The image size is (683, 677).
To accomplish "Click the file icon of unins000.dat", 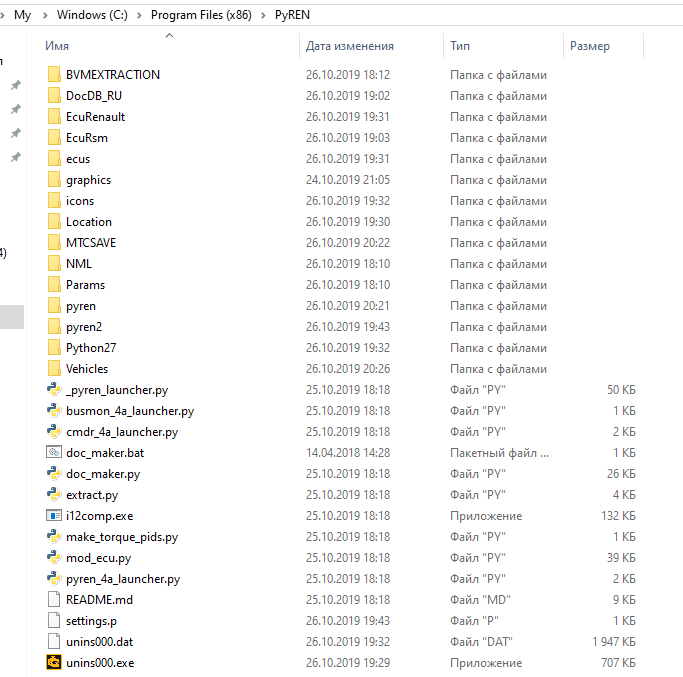I will tap(54, 641).
